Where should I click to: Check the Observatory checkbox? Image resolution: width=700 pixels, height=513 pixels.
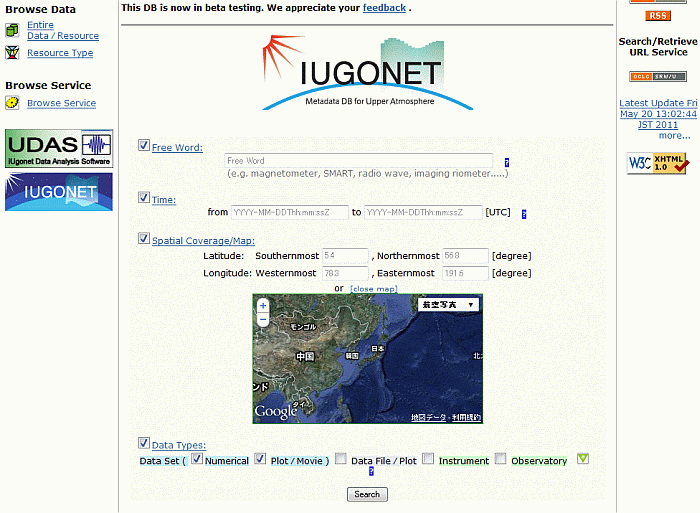pos(500,459)
